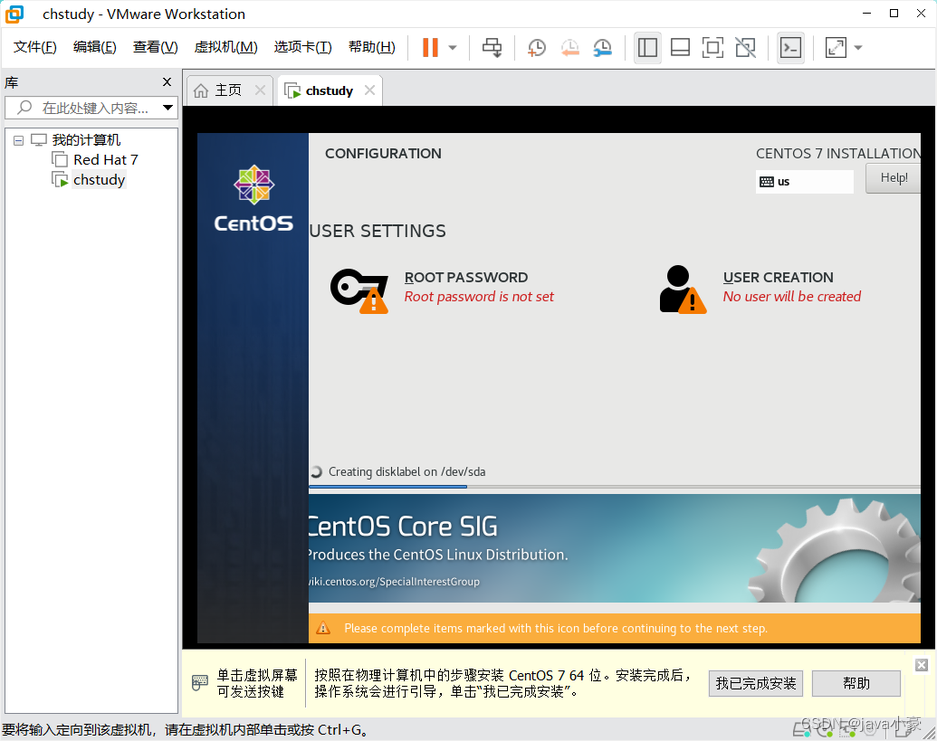Click the orange warning icon in banner
This screenshot has width=937, height=741.
(323, 628)
